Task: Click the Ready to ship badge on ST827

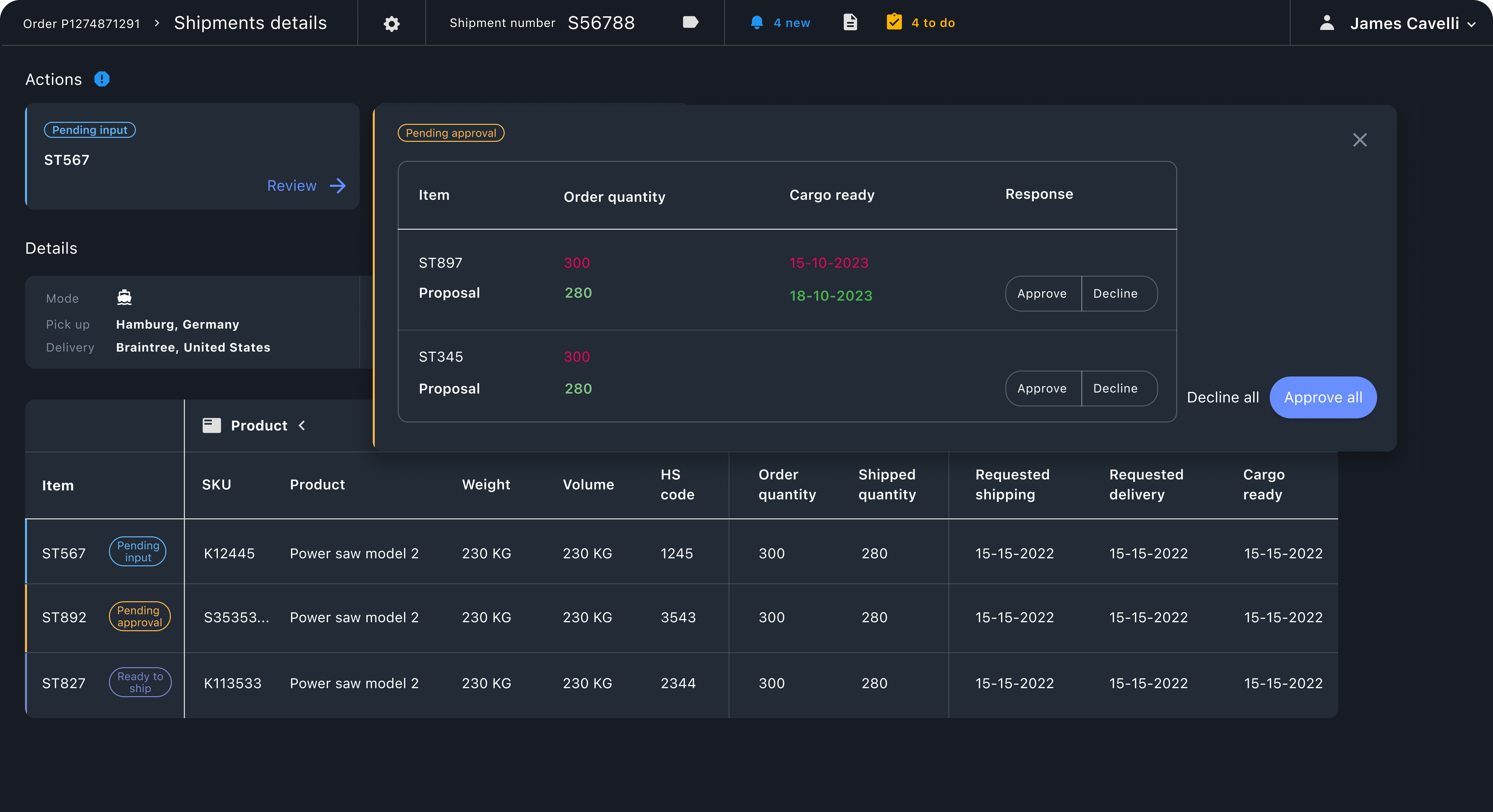Action: click(x=140, y=682)
